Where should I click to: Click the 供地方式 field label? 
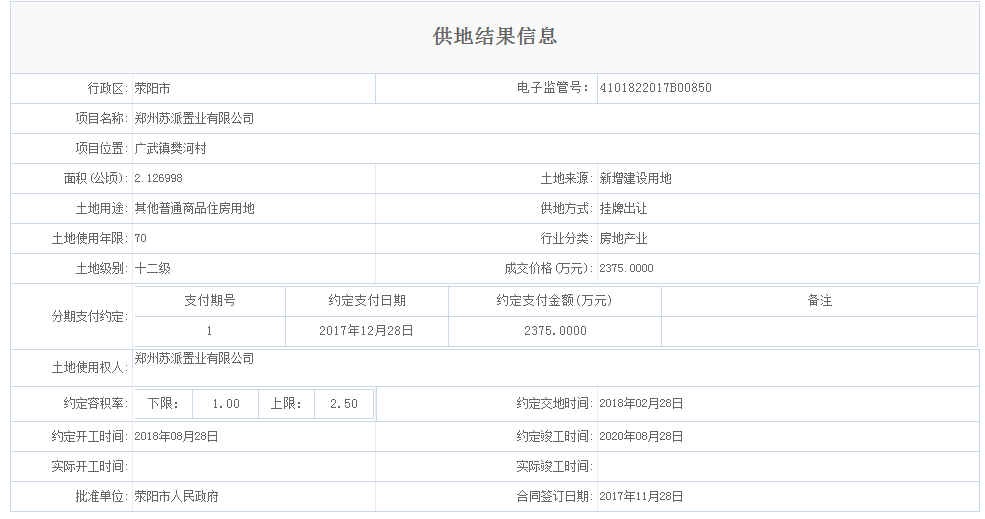(567, 209)
